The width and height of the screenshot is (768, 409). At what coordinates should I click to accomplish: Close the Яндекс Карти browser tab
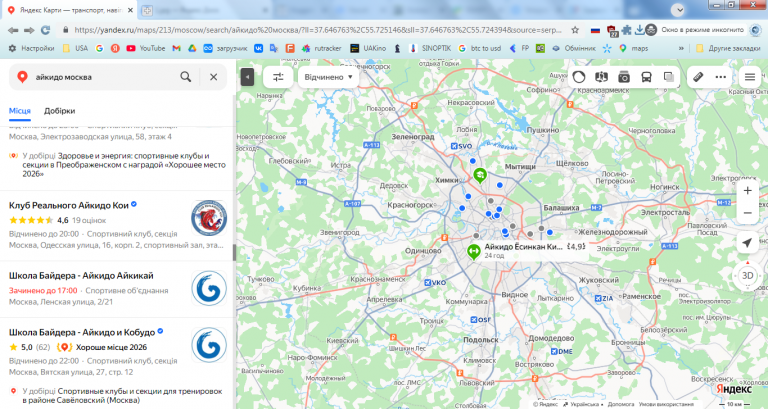click(130, 10)
